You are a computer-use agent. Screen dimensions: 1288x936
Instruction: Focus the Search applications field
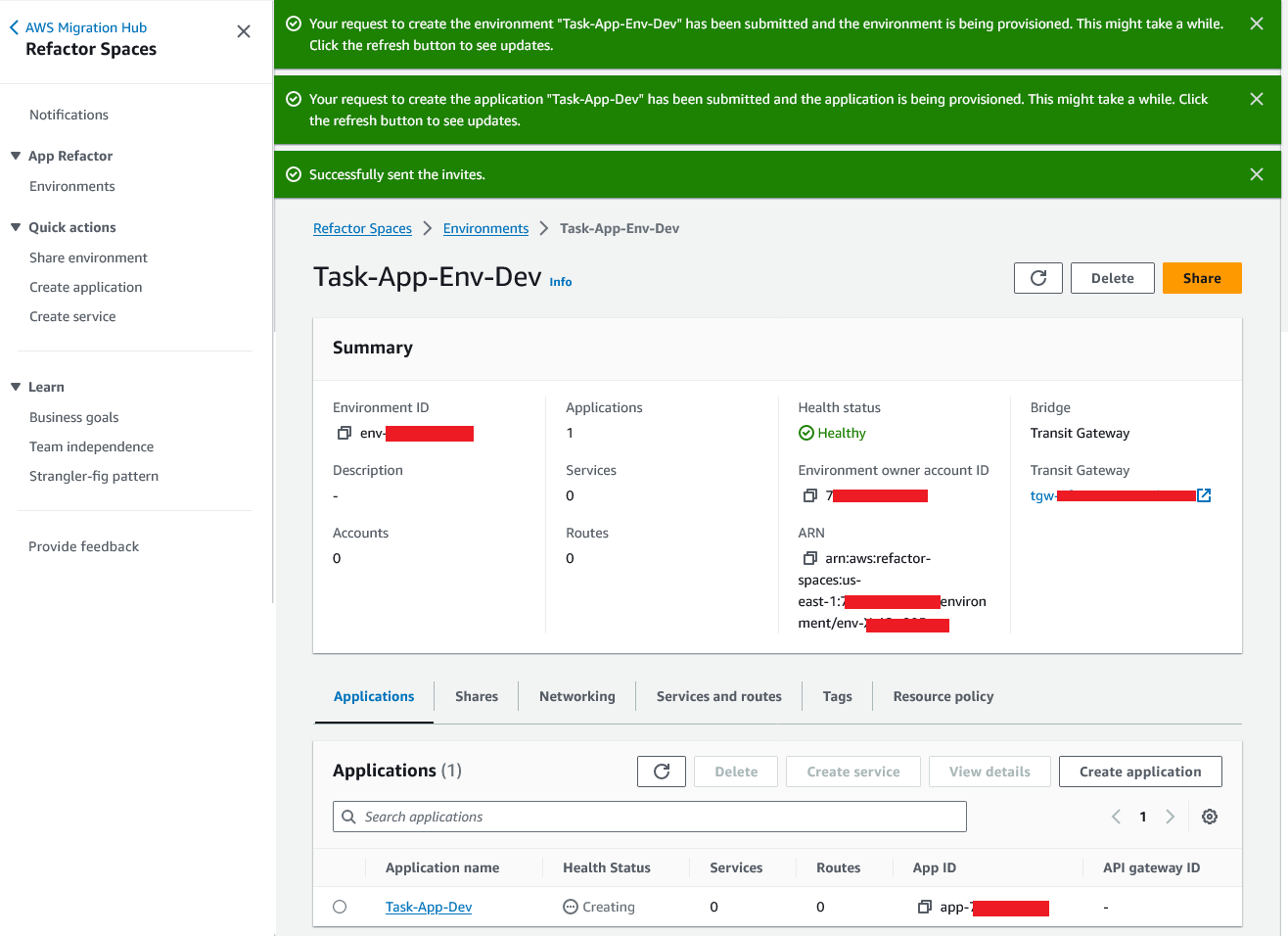650,817
